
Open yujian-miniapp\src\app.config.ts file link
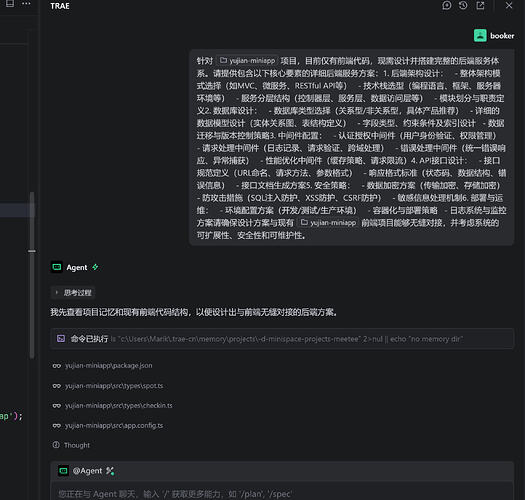pyautogui.click(x=114, y=426)
